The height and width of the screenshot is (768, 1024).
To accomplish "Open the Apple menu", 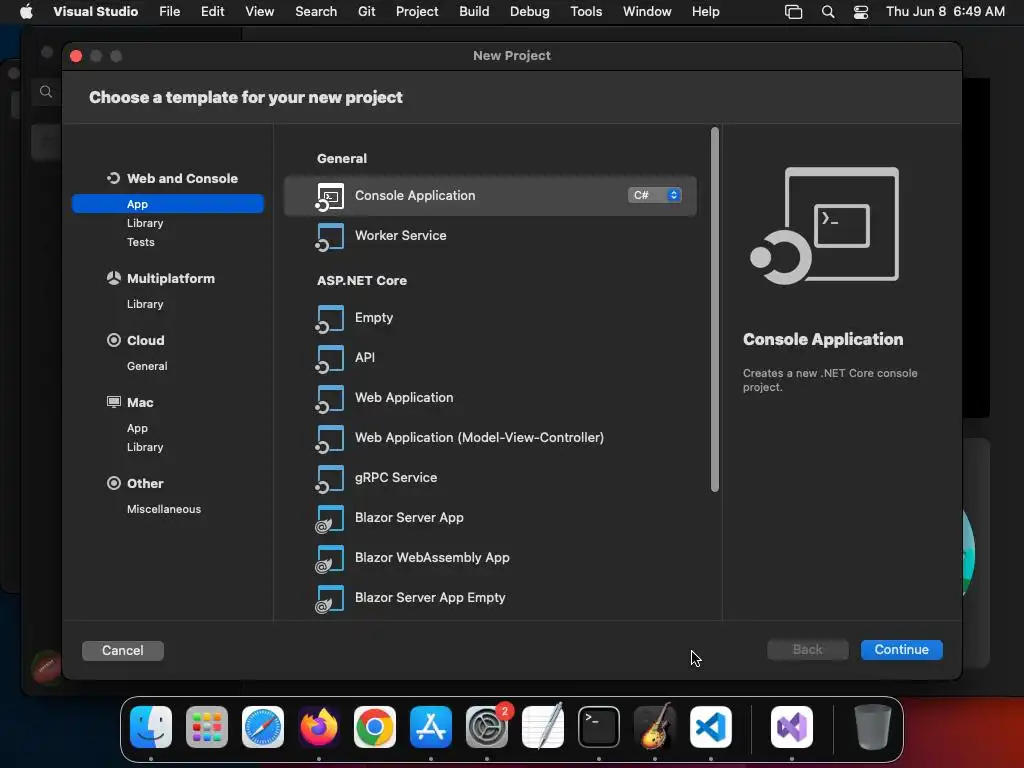I will (x=26, y=11).
